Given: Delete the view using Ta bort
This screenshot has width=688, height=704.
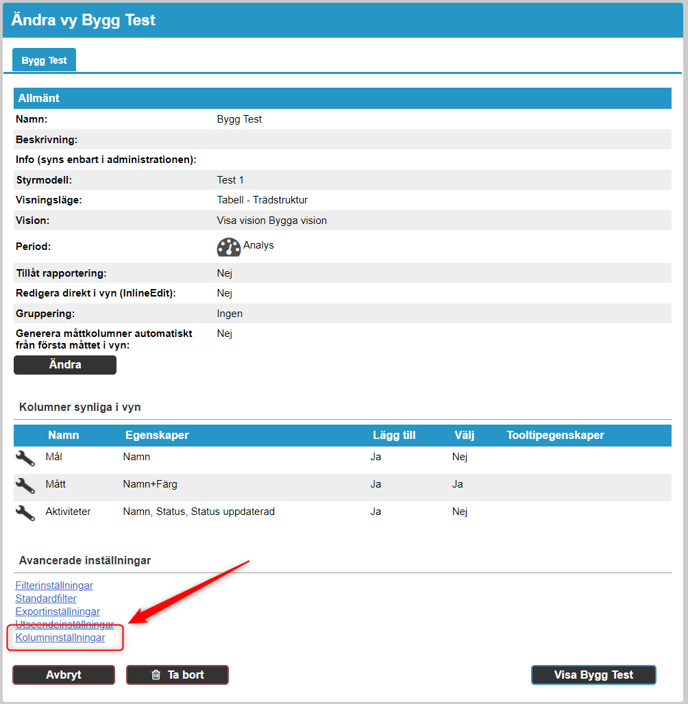Looking at the screenshot, I should [177, 675].
